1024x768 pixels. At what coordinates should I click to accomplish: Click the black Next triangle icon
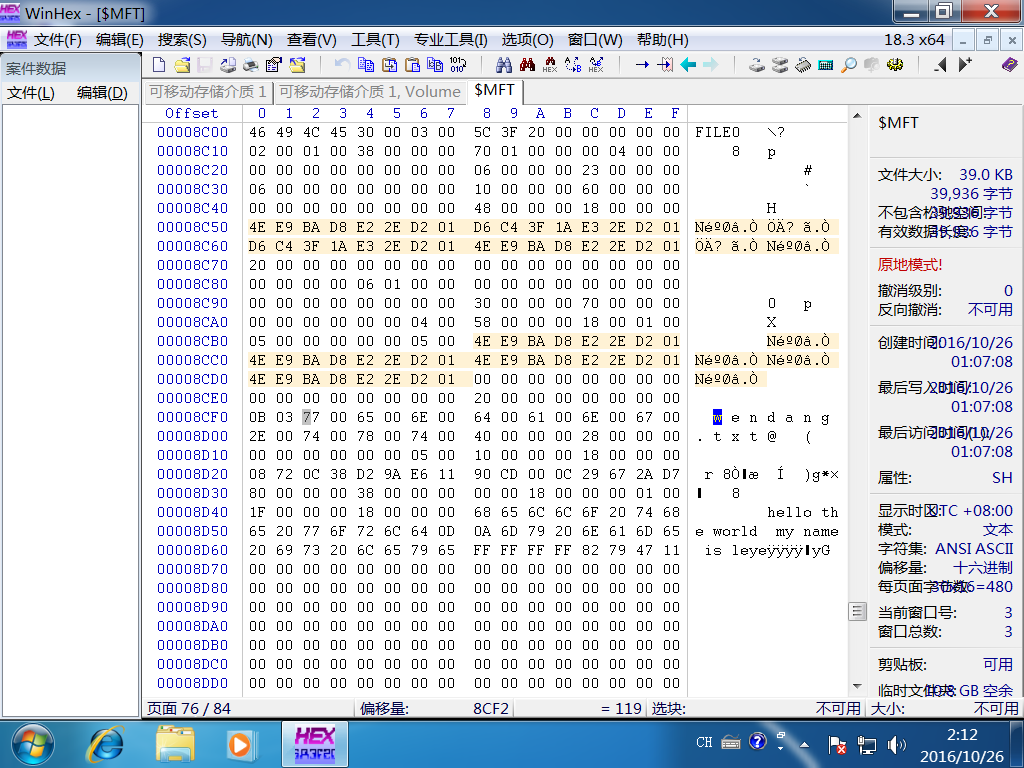(x=965, y=64)
